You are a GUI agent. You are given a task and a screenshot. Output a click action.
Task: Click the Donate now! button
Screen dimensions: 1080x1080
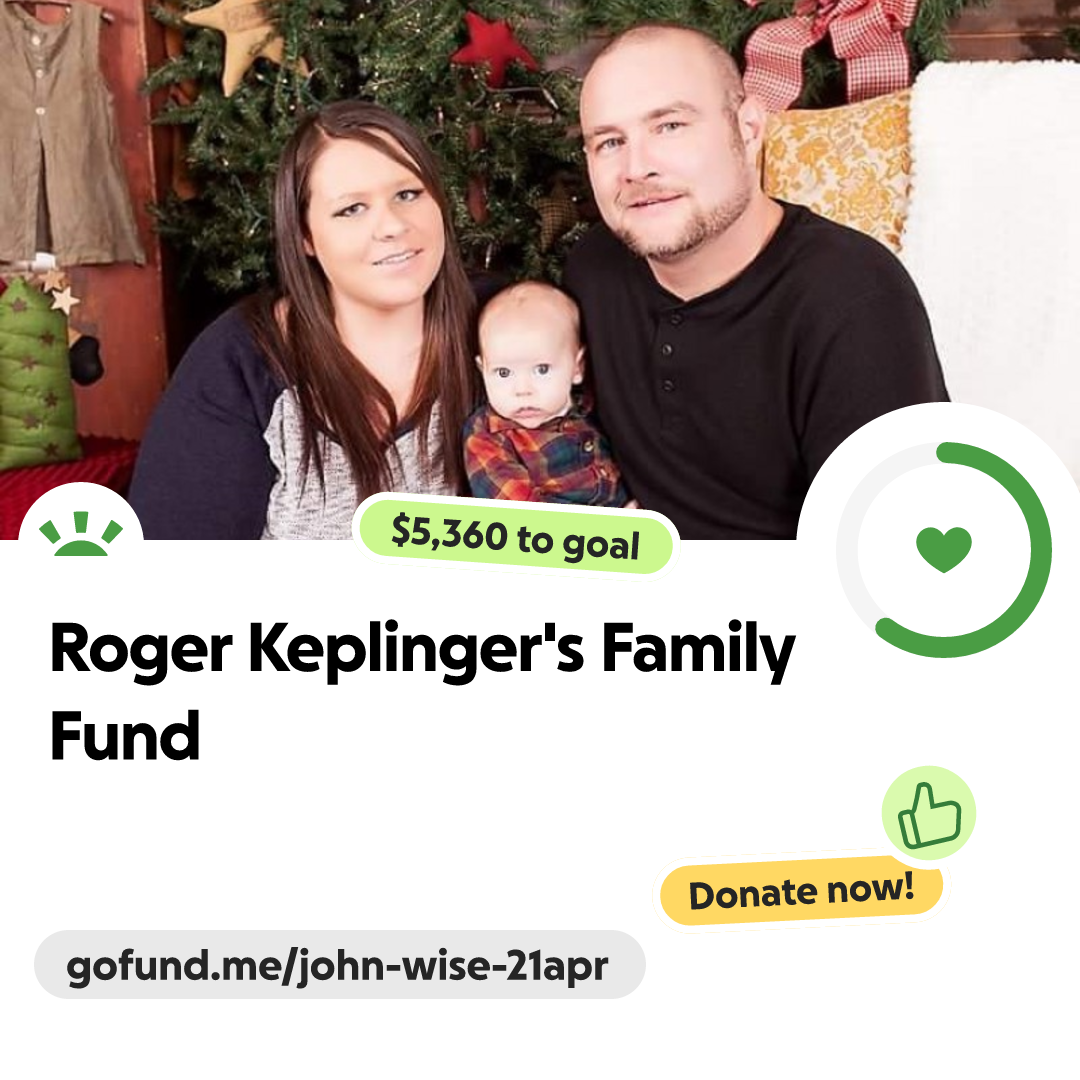[x=801, y=892]
